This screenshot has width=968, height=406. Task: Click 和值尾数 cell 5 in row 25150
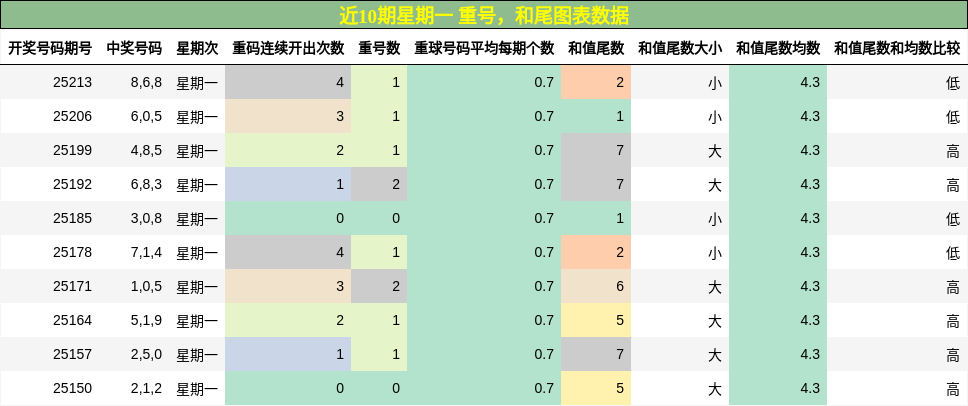coord(596,388)
